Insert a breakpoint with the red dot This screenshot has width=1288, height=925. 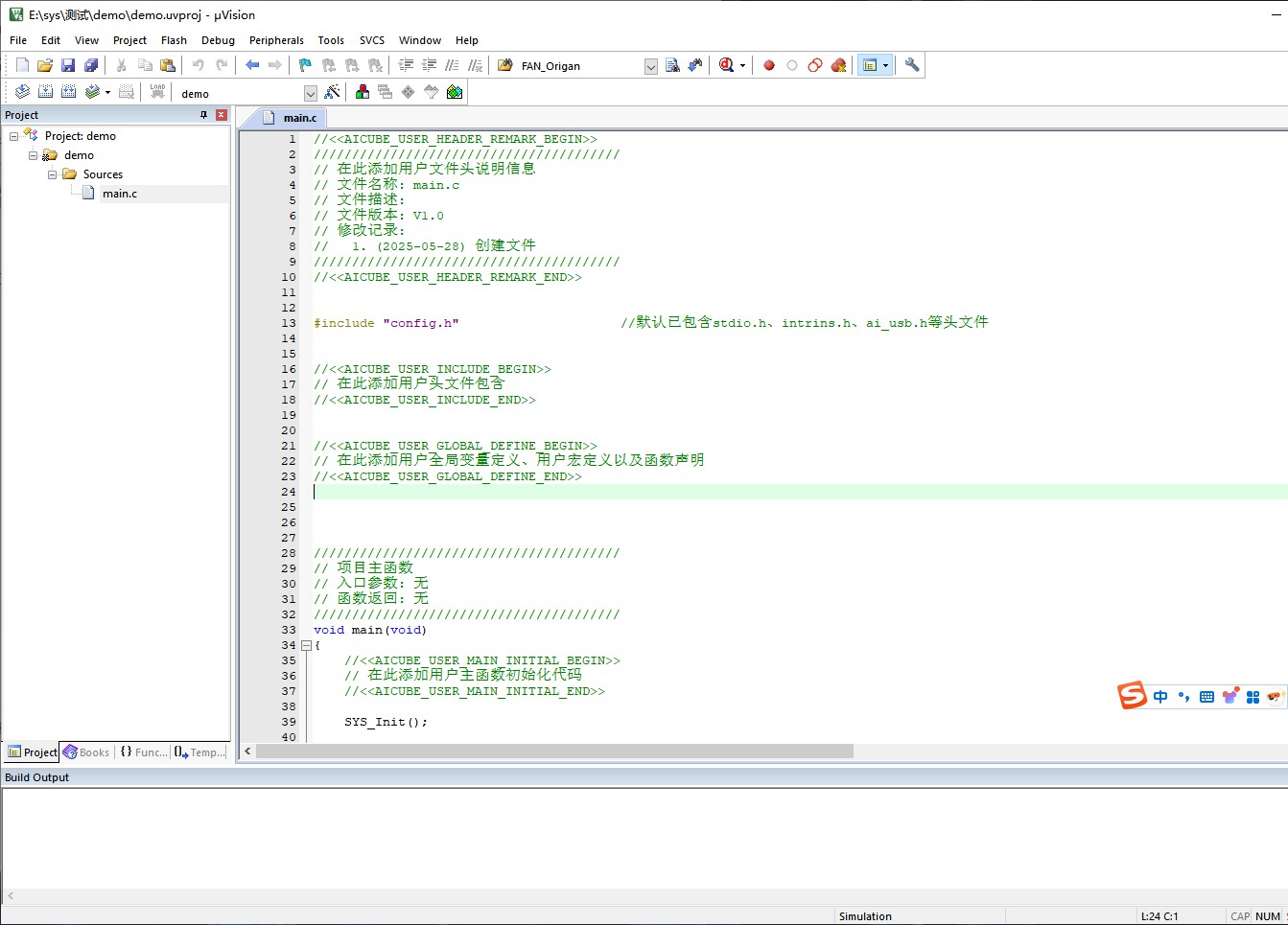click(769, 65)
